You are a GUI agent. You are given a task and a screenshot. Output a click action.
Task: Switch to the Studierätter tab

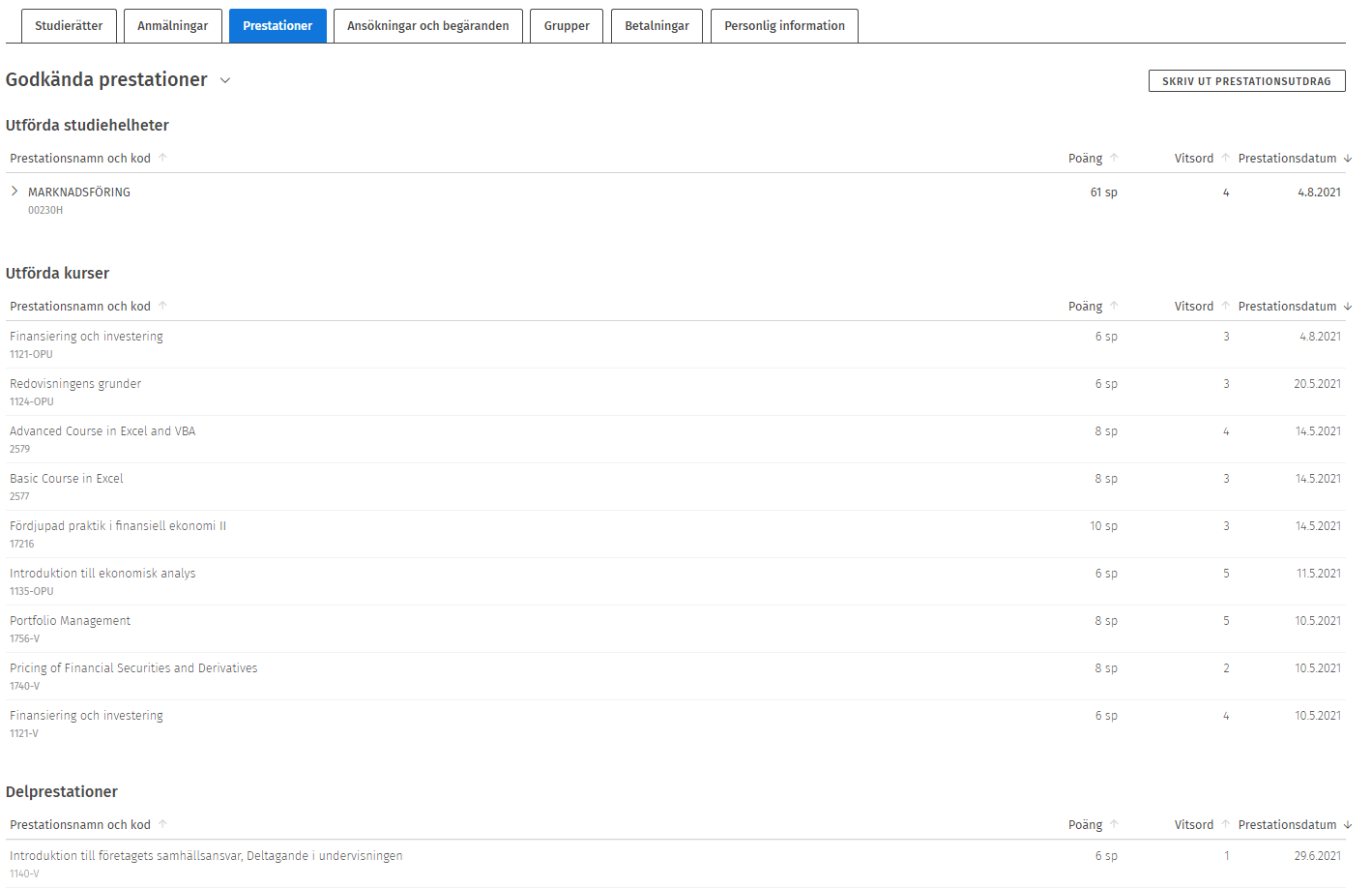point(69,26)
